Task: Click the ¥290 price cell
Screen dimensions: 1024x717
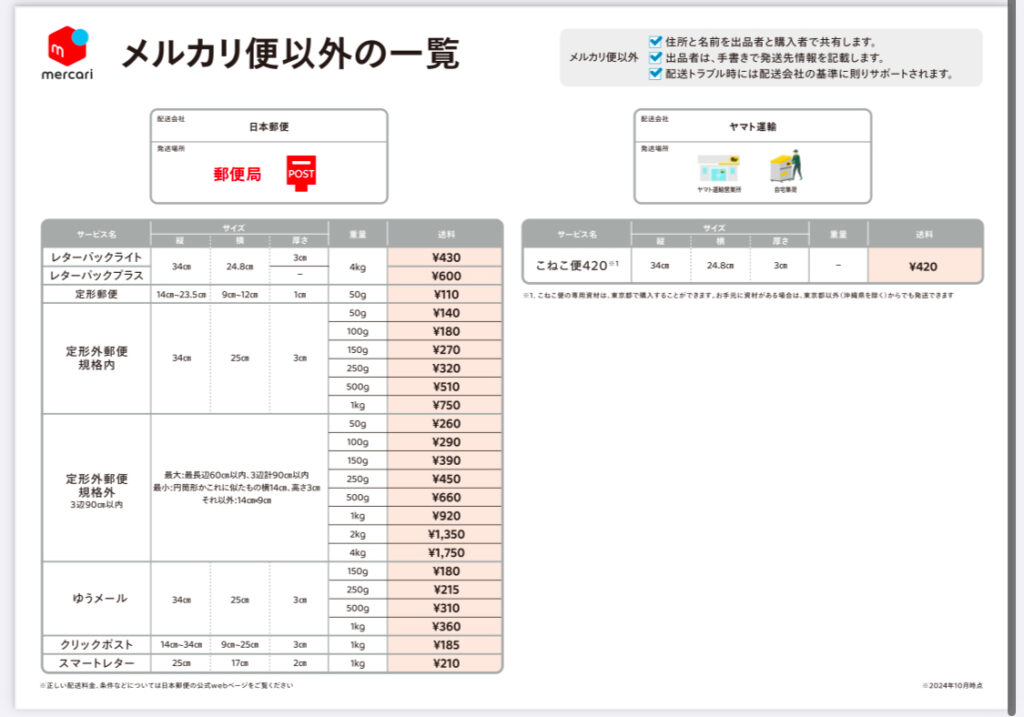Action: point(446,441)
